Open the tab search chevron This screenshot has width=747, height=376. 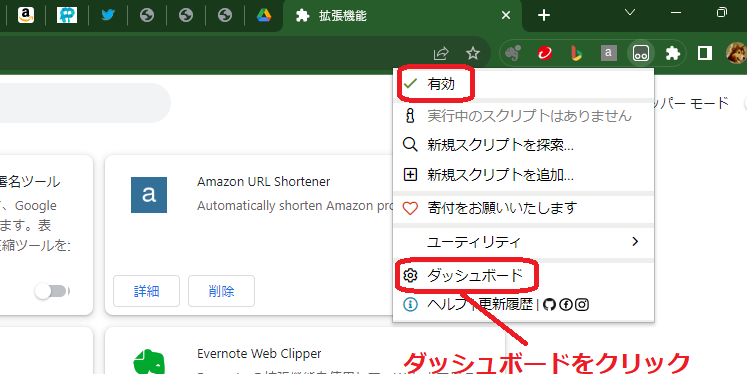click(630, 13)
